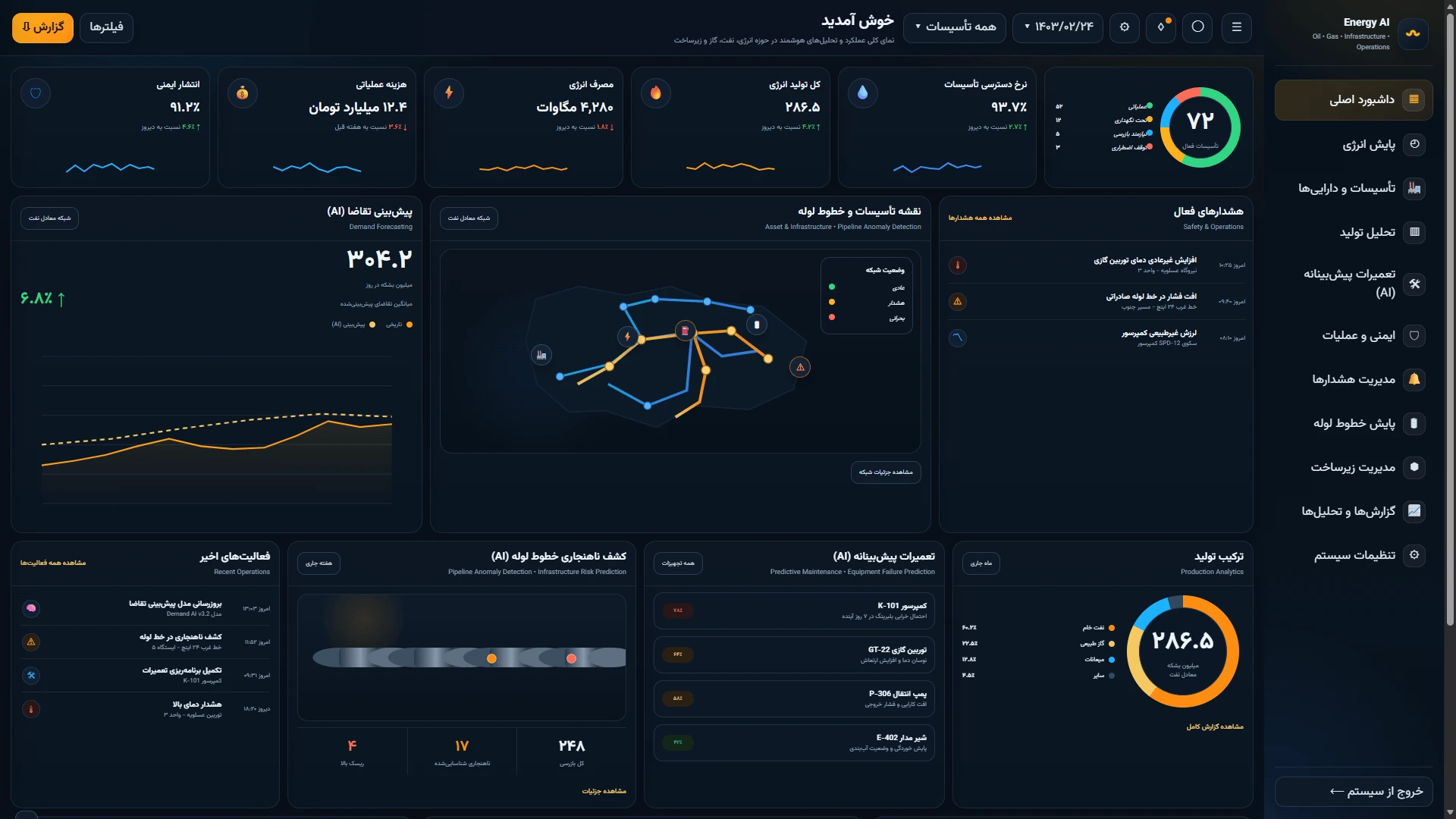Select the factory node on pipeline map
1456x819 pixels.
[541, 355]
